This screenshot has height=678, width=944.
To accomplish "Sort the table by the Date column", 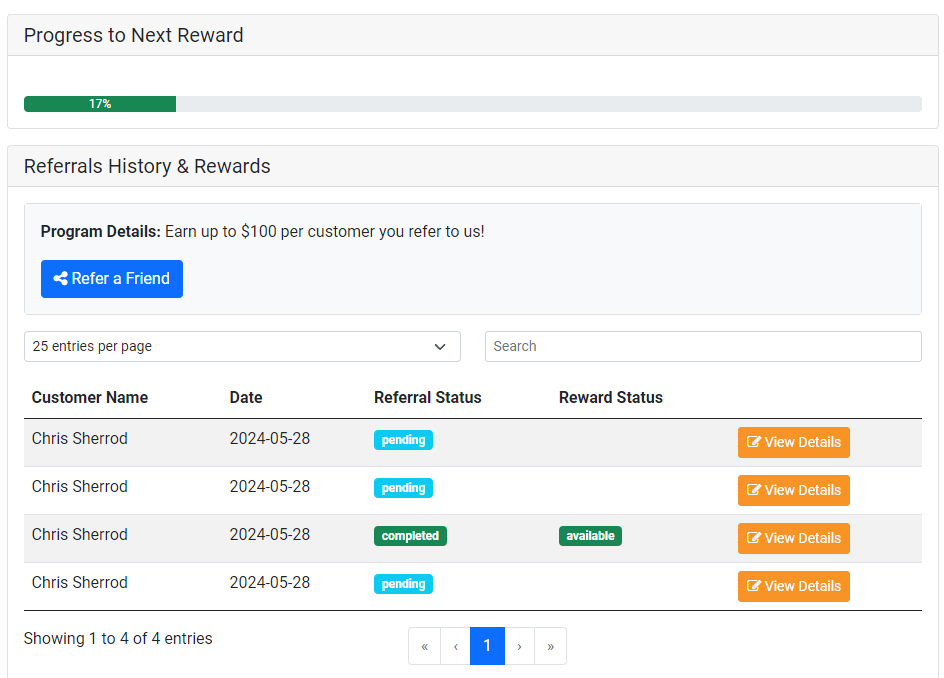I will [x=246, y=397].
